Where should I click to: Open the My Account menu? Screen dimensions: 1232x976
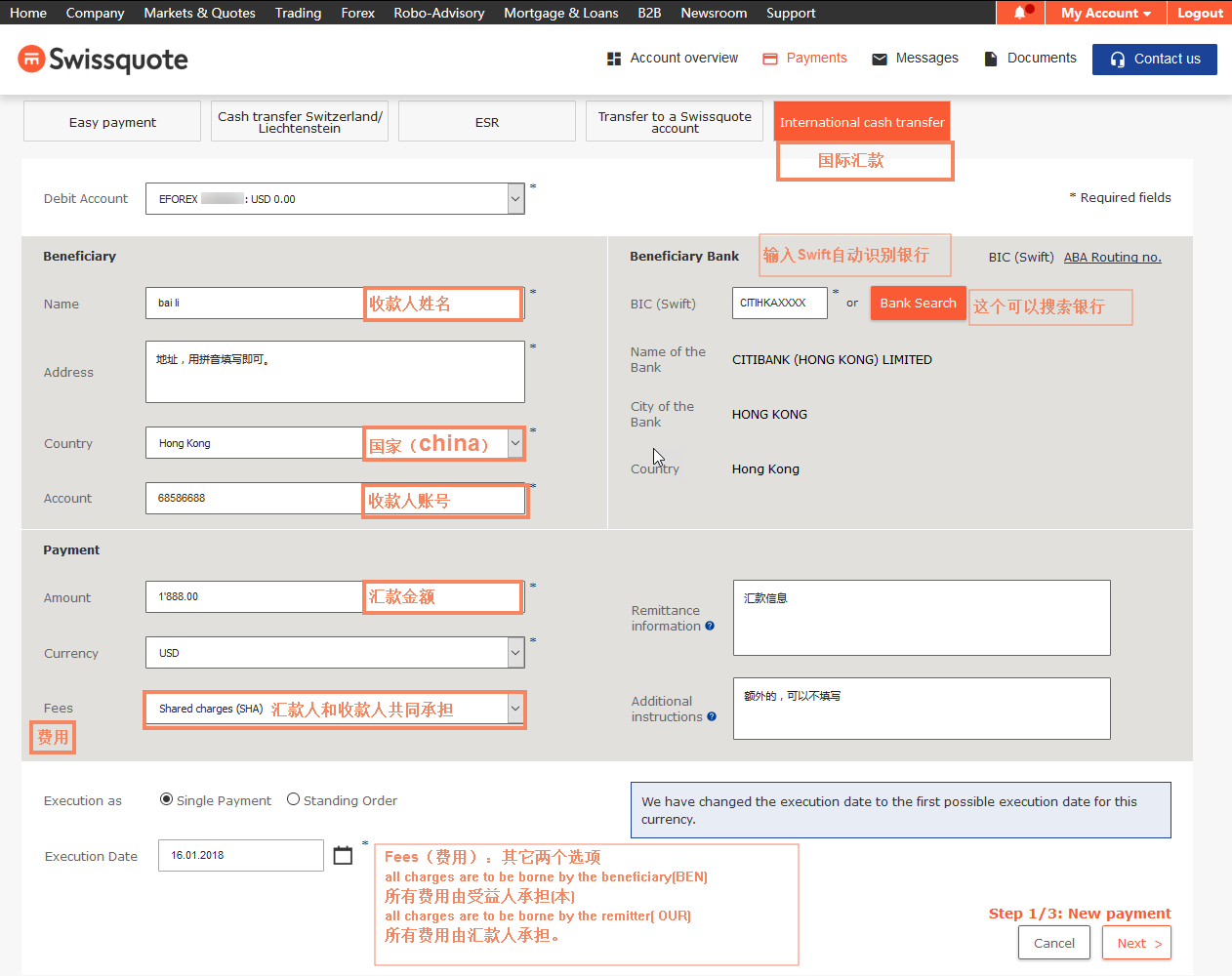[x=1106, y=13]
